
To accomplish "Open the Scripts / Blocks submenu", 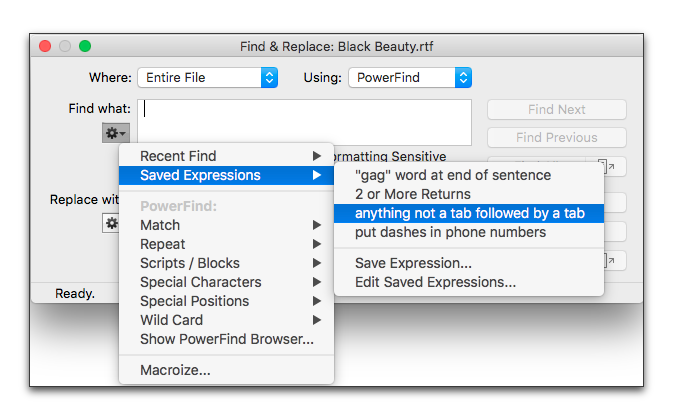I will pyautogui.click(x=227, y=263).
